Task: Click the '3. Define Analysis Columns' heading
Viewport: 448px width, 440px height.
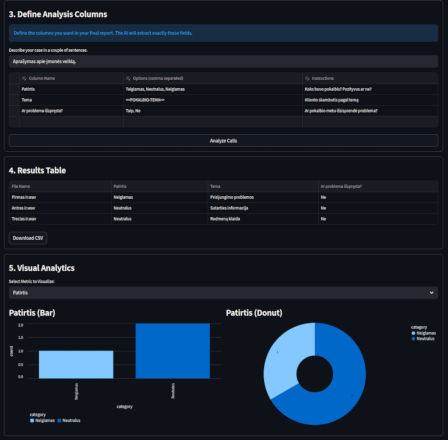Action: click(58, 14)
